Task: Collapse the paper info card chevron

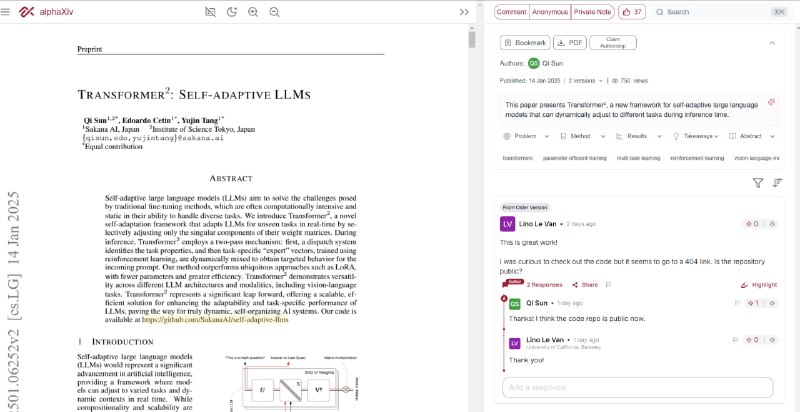Action: tap(772, 43)
